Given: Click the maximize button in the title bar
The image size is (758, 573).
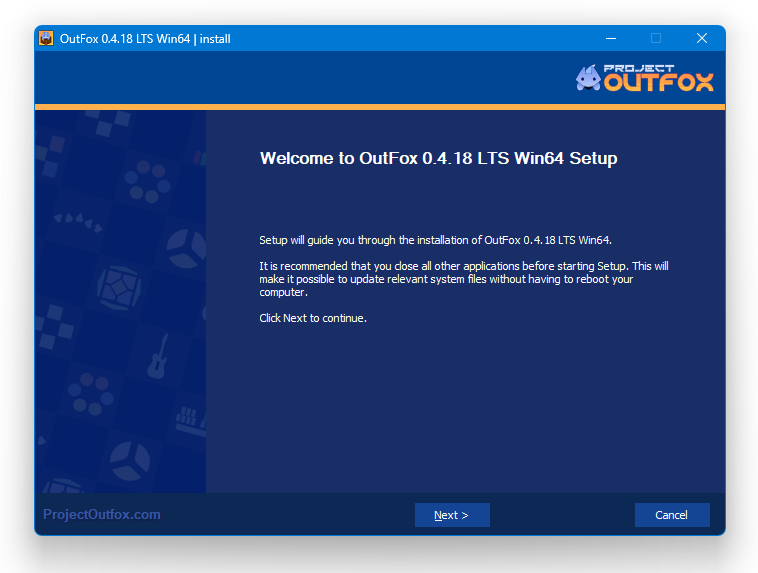Looking at the screenshot, I should tap(656, 38).
